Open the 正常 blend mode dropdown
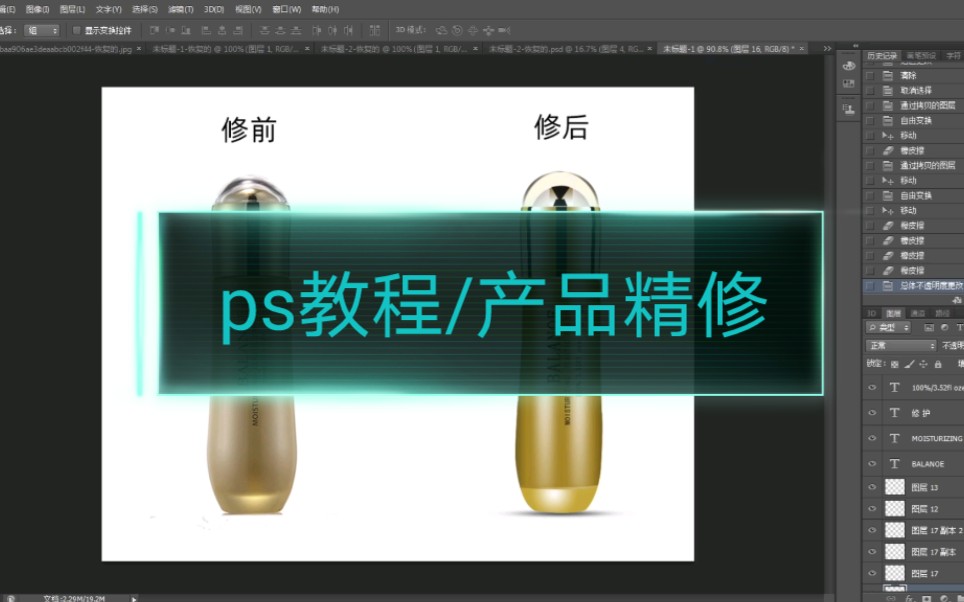This screenshot has width=964, height=602. 901,346
